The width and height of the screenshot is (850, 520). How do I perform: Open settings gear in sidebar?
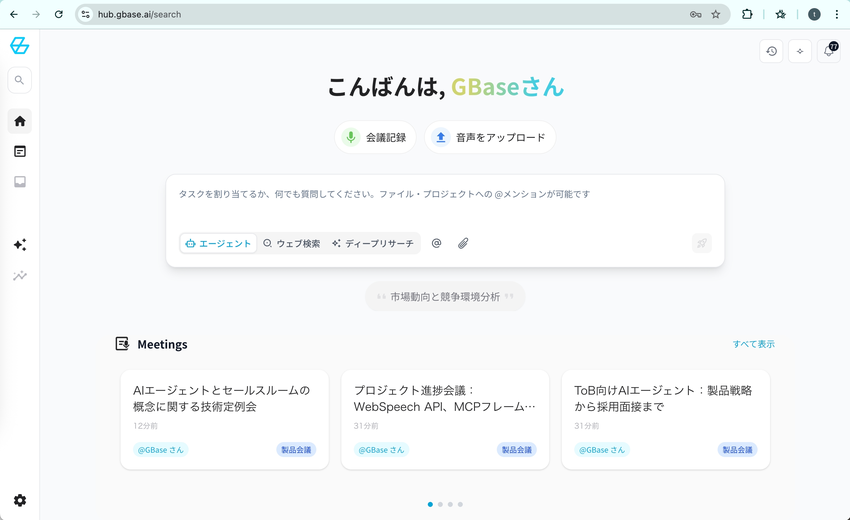point(20,500)
